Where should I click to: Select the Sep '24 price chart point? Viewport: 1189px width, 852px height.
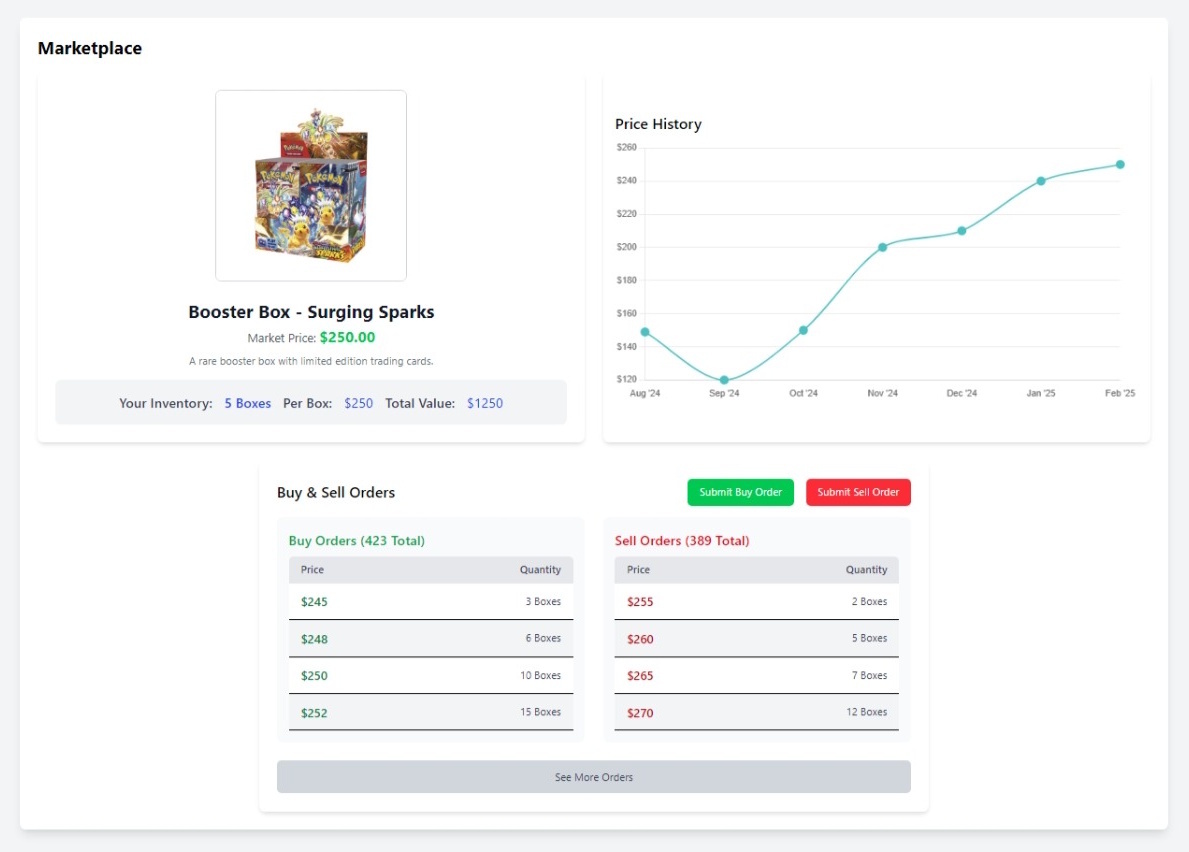(x=724, y=380)
